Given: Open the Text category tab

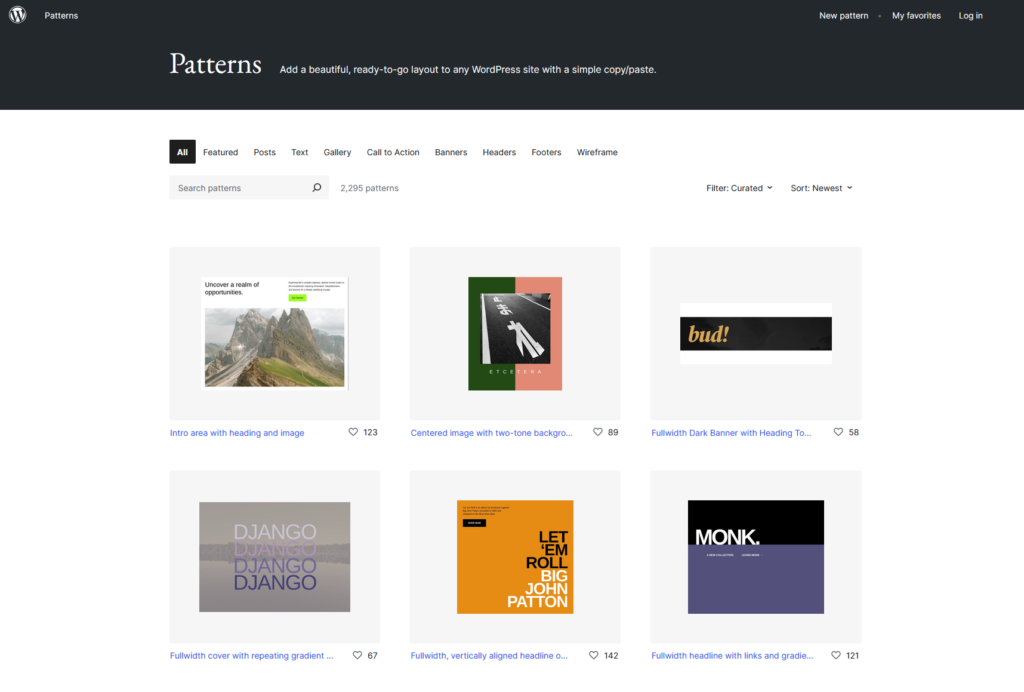Looking at the screenshot, I should tap(300, 152).
